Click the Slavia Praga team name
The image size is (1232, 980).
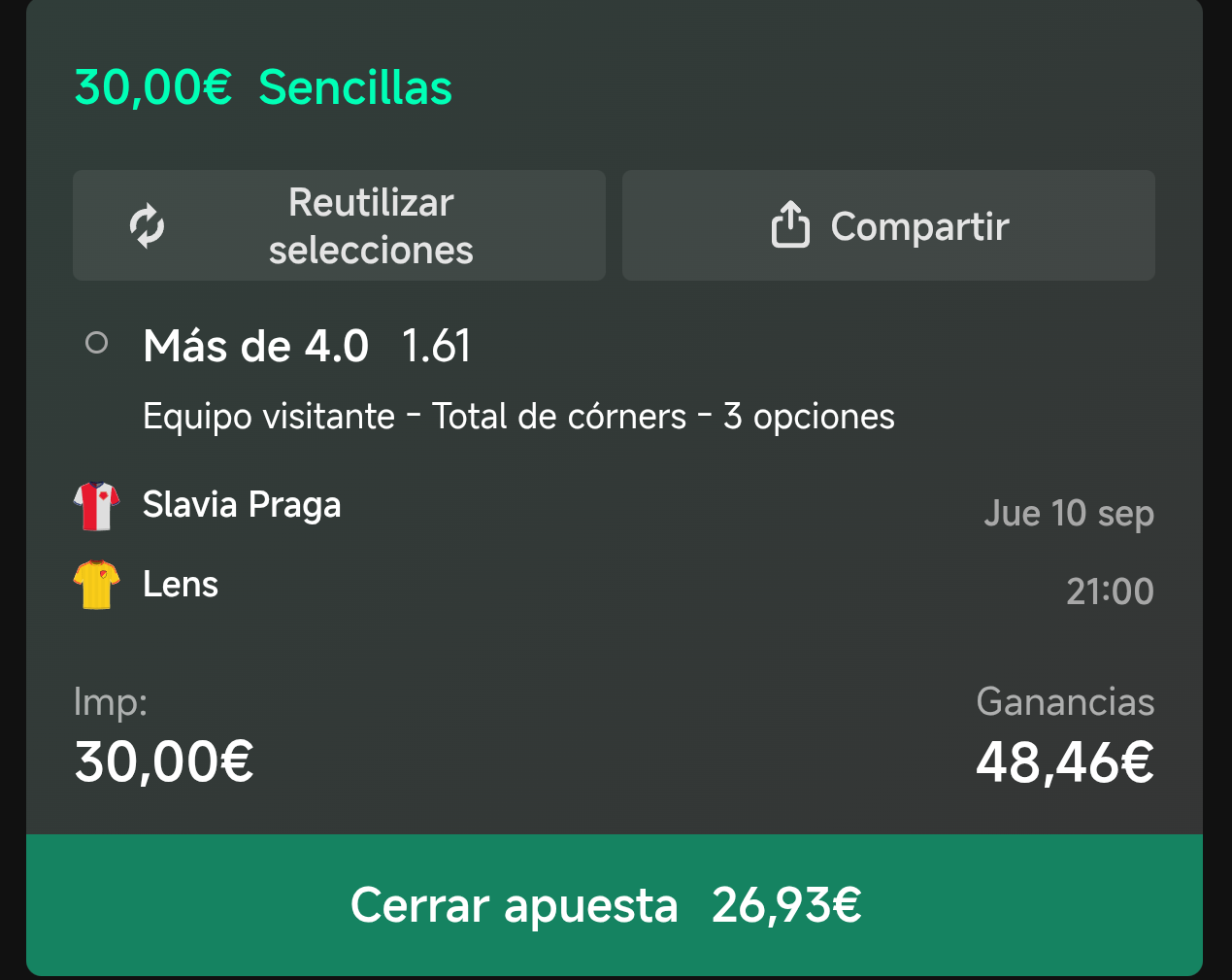242,505
